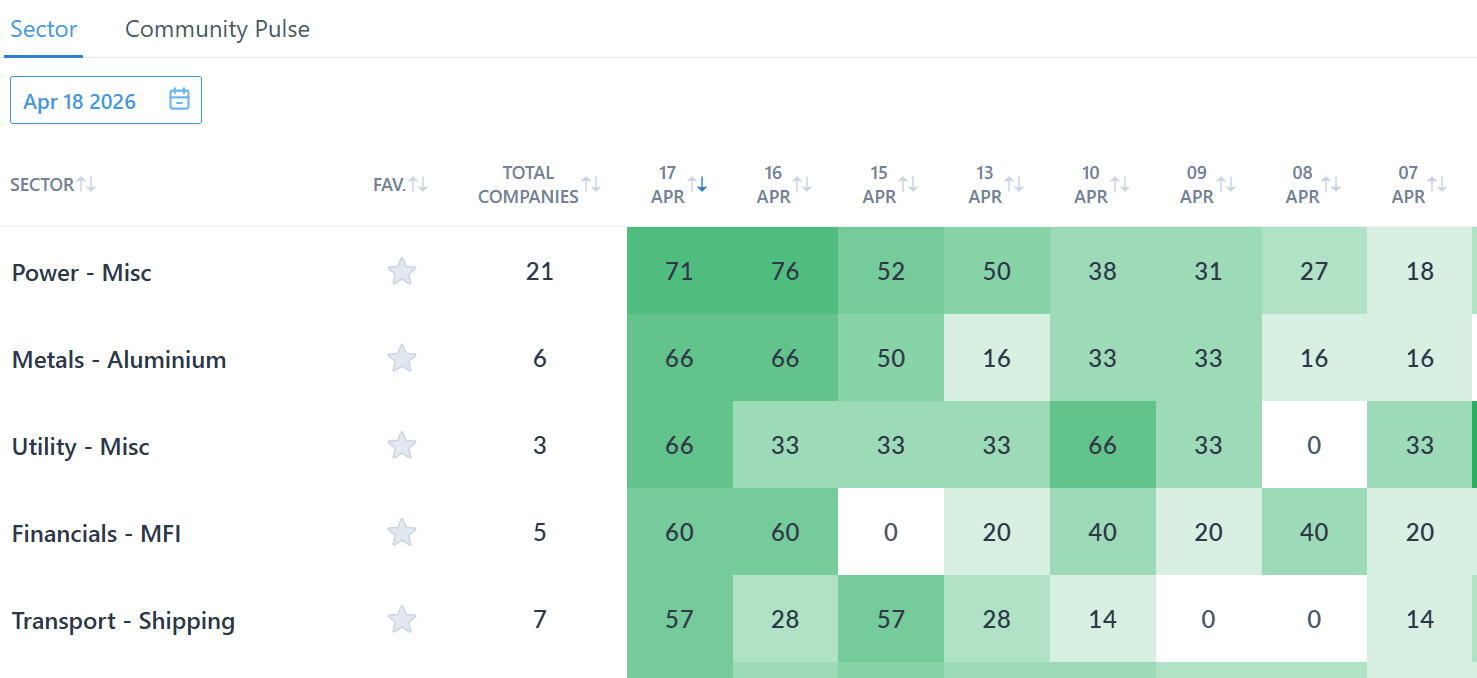Sort by the 13 APR column
Image resolution: width=1477 pixels, height=678 pixels.
point(1014,184)
